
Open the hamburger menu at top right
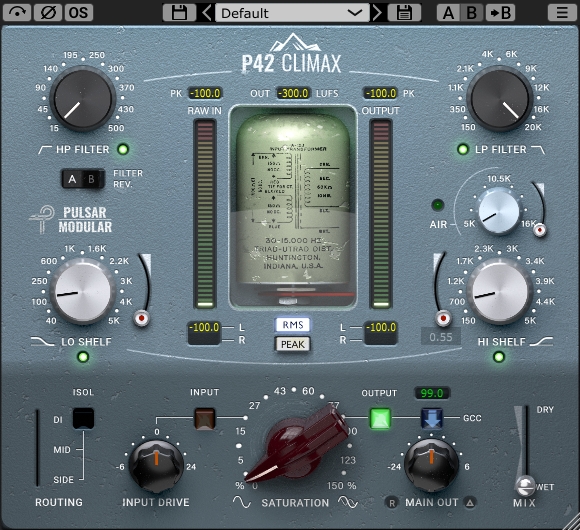click(x=562, y=13)
